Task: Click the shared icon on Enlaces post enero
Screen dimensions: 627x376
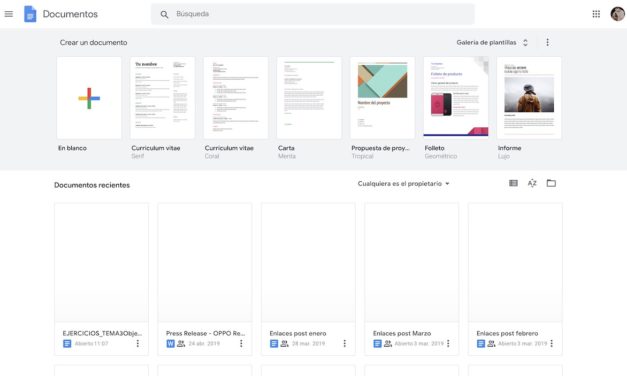Action: tap(284, 343)
